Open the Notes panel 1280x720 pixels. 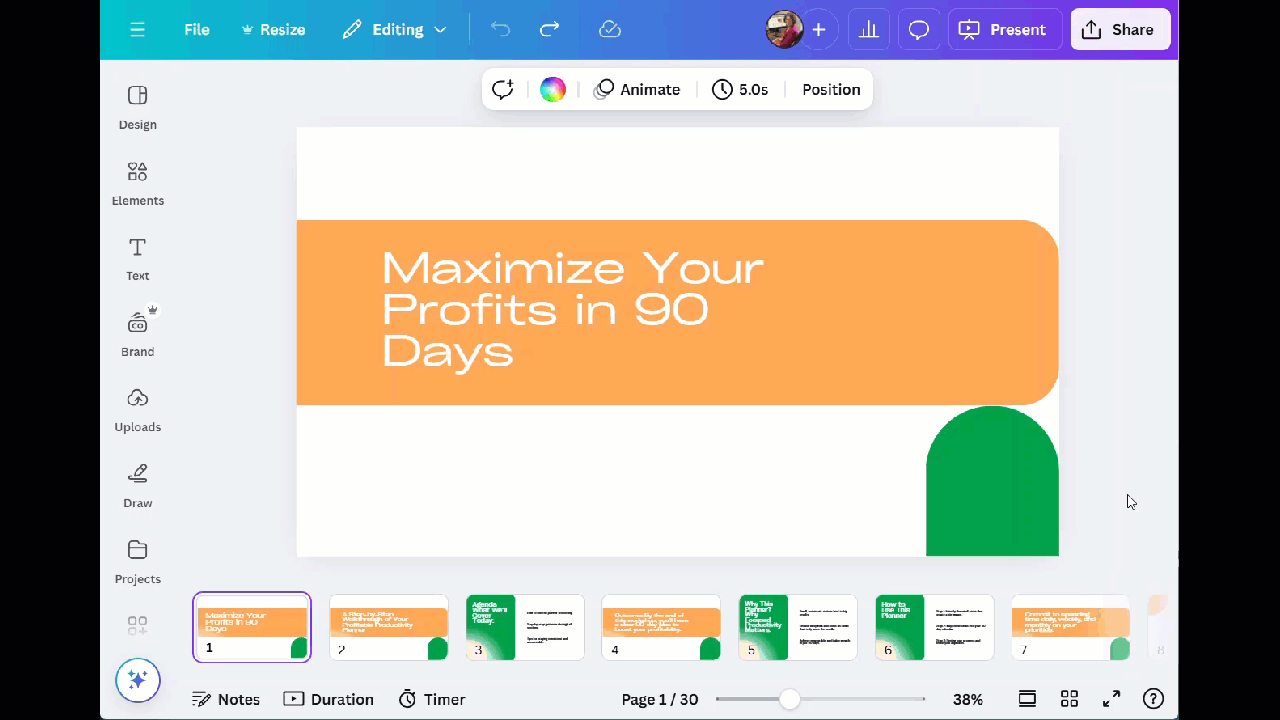click(226, 699)
